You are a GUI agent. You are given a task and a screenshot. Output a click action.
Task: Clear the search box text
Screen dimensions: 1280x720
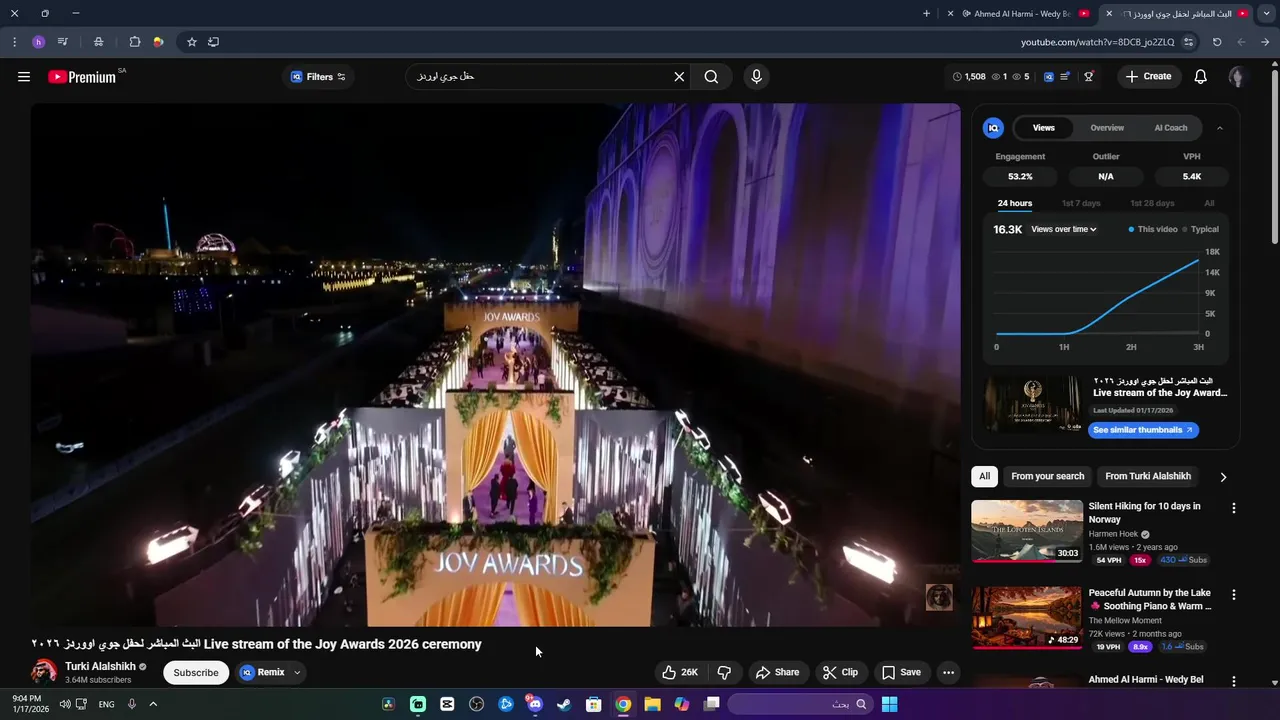pos(679,77)
